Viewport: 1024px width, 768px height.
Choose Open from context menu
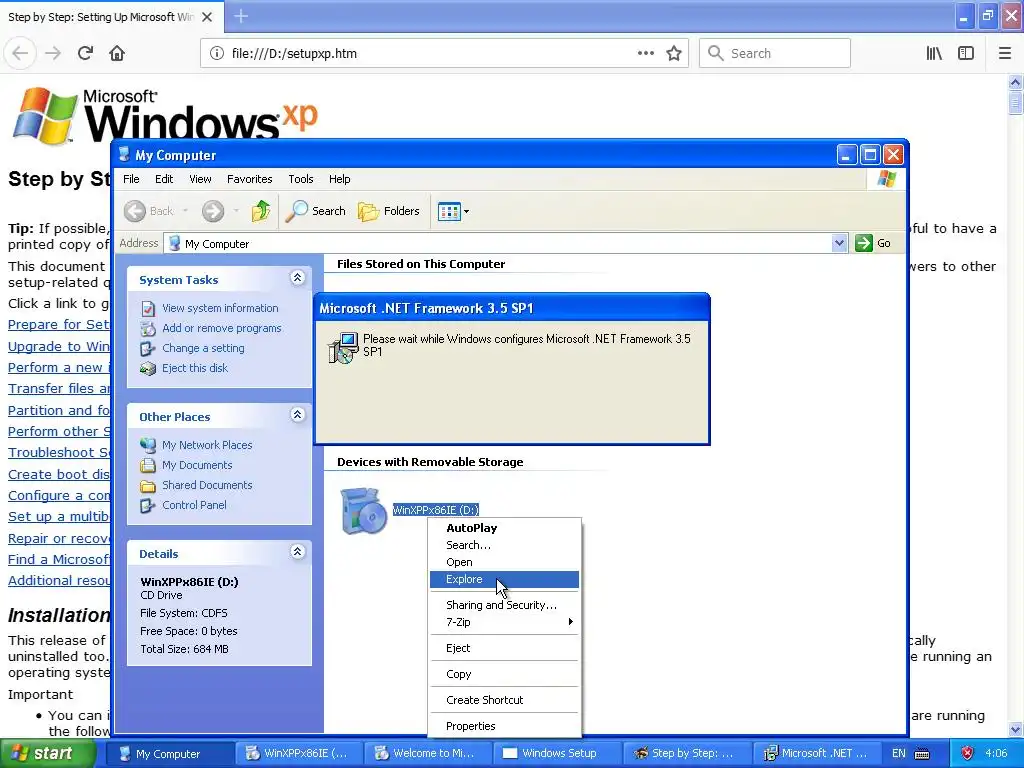pos(504,562)
